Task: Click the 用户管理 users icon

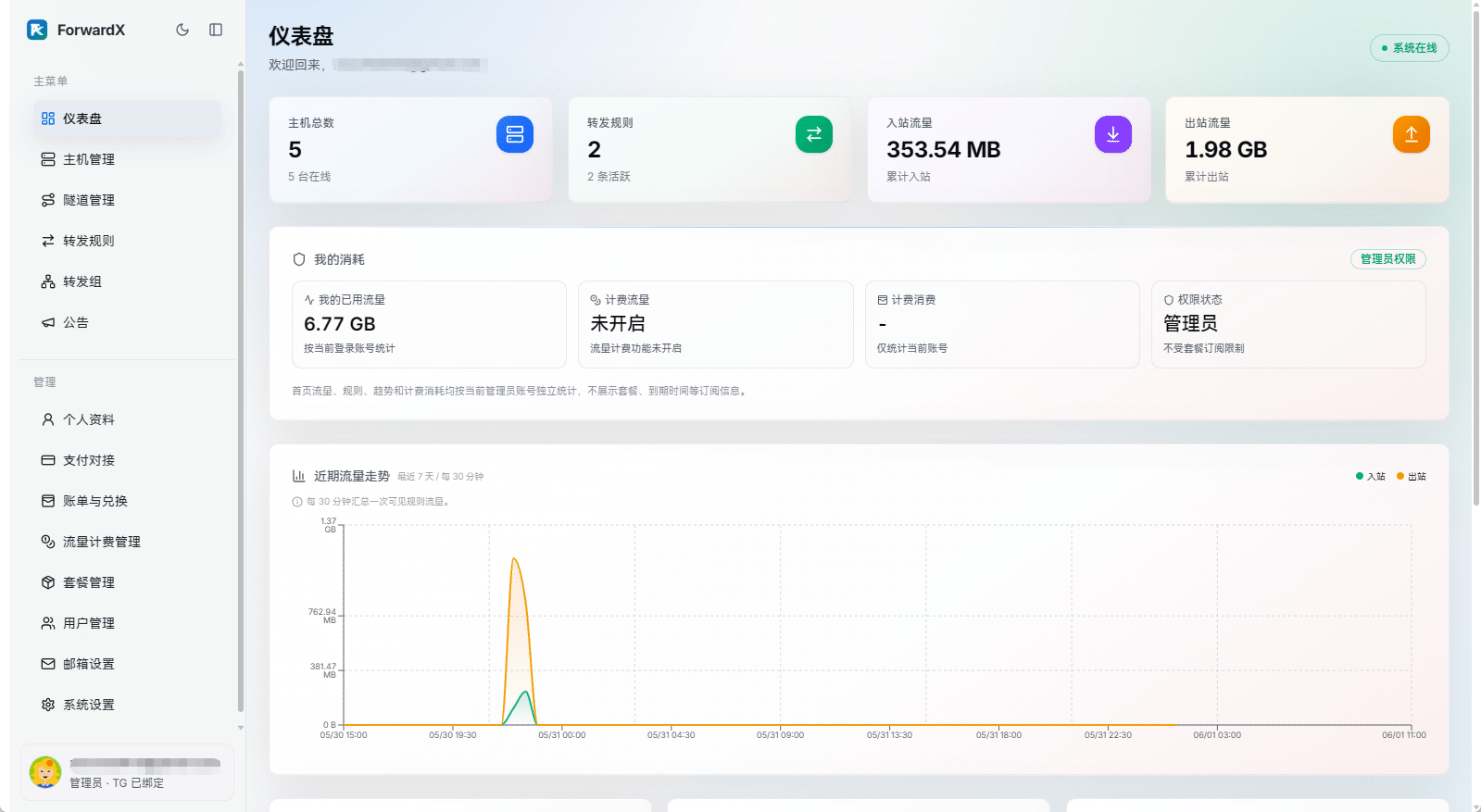Action: tap(48, 623)
